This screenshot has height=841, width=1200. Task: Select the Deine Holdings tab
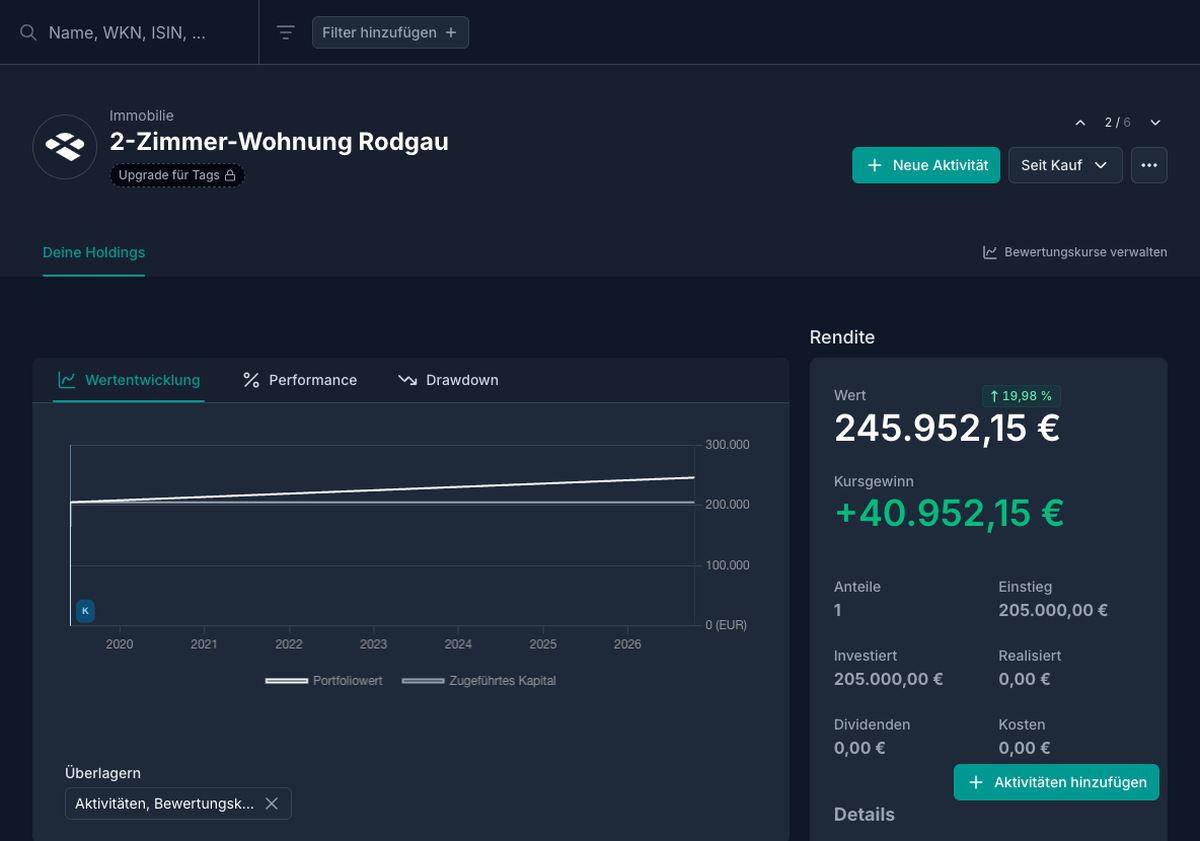(94, 252)
